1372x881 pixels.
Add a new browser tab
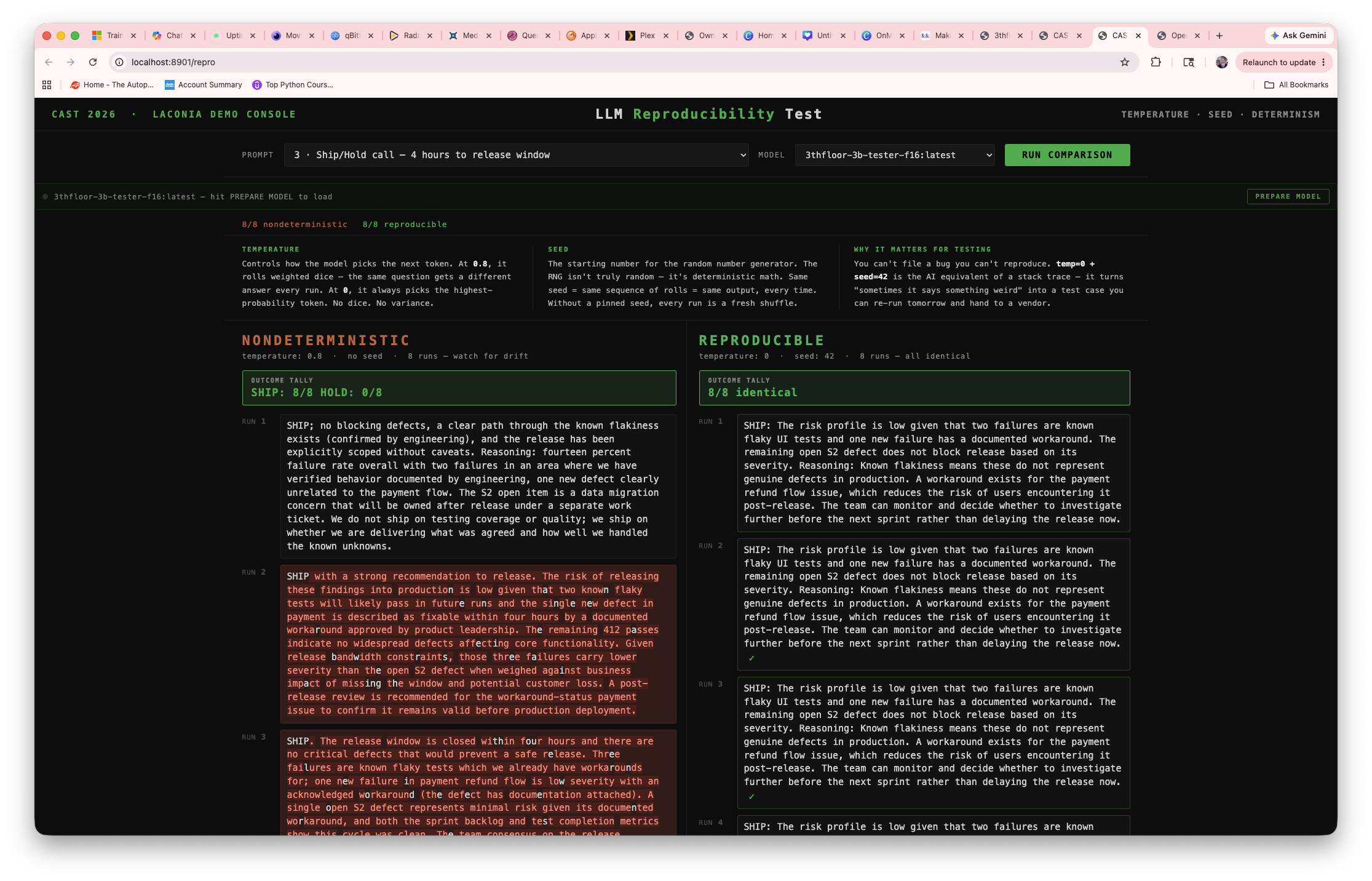[1219, 36]
